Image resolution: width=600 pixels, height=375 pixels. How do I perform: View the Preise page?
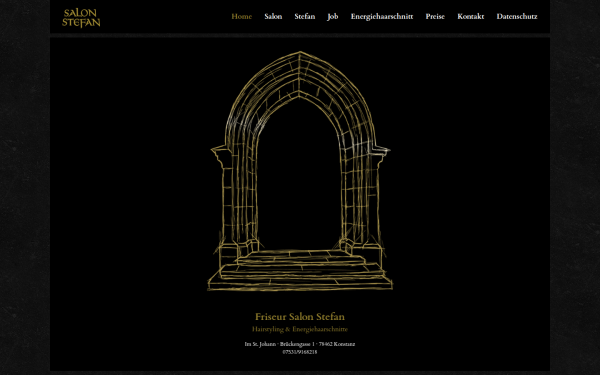tap(435, 16)
